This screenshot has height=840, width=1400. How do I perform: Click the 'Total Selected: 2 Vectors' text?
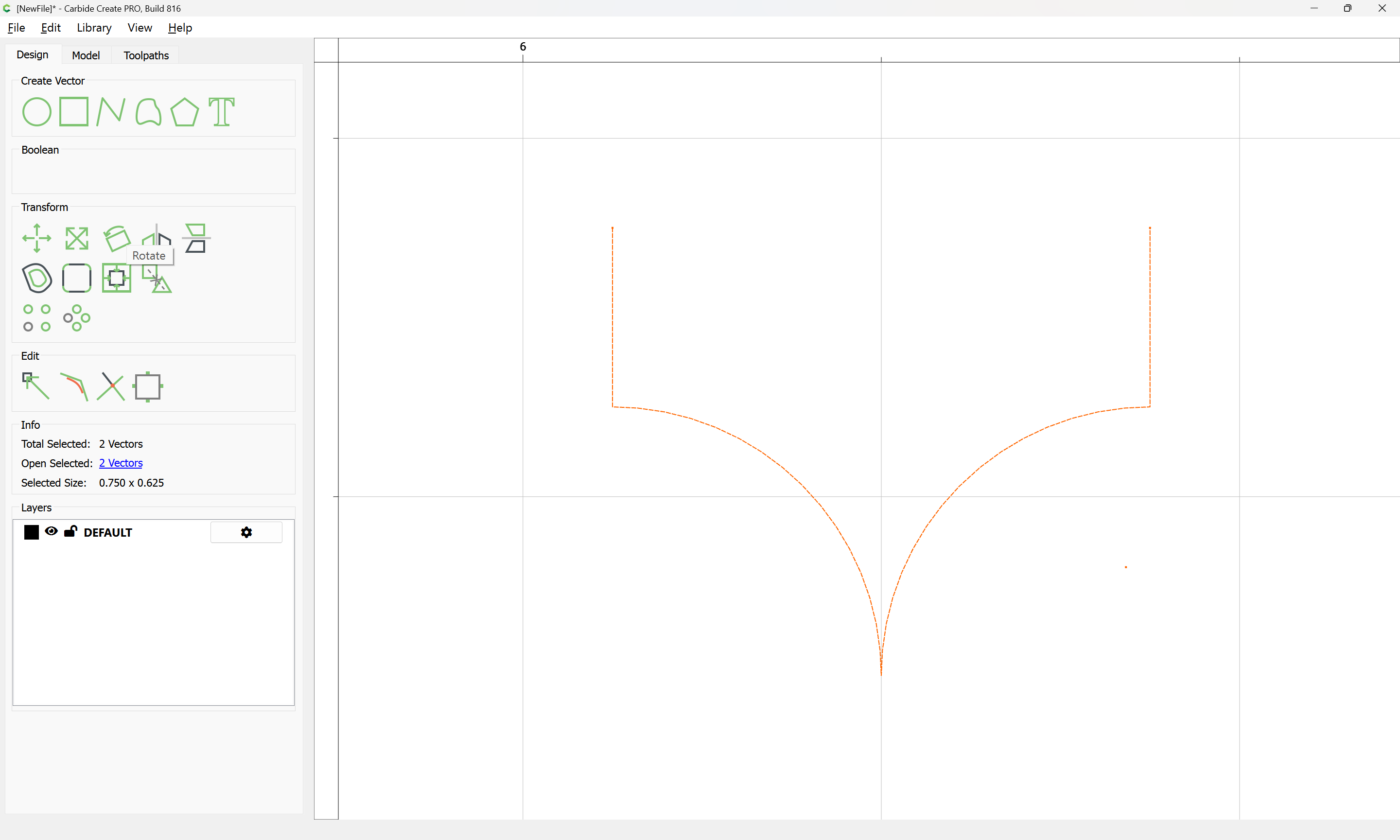82,444
